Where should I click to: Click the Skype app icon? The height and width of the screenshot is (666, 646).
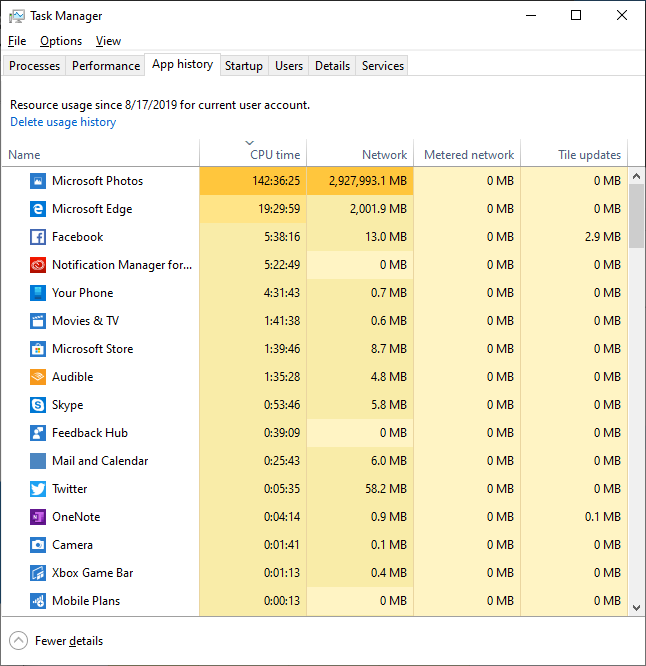pyautogui.click(x=38, y=405)
